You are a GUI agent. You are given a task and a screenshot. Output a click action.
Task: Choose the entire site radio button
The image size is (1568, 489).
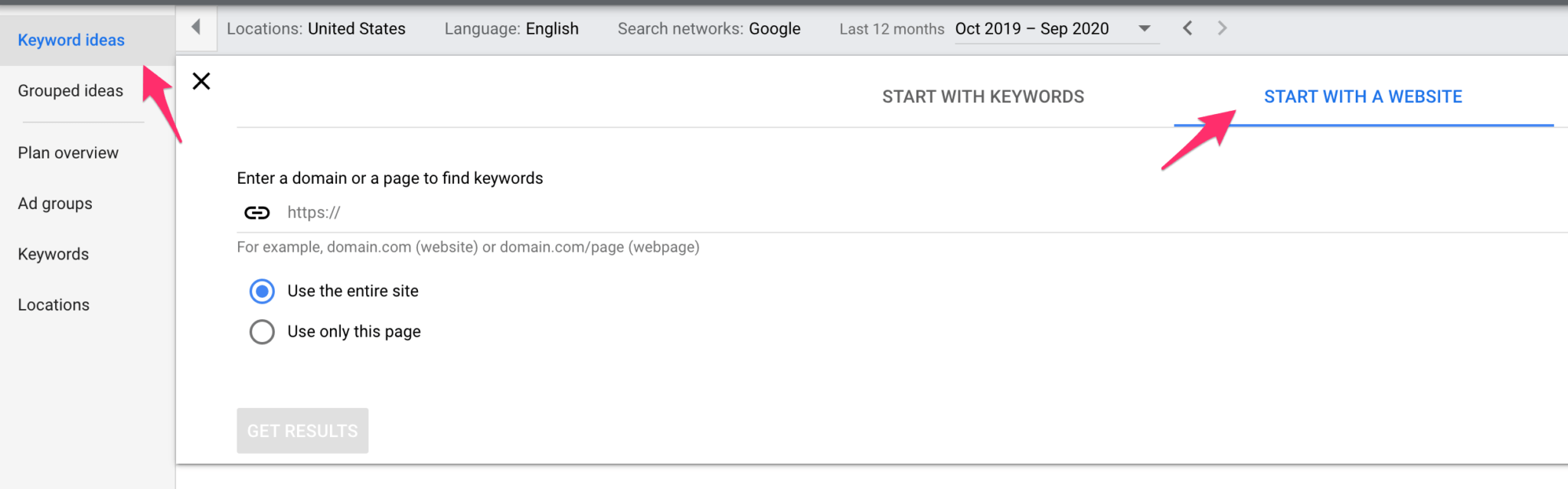[263, 292]
